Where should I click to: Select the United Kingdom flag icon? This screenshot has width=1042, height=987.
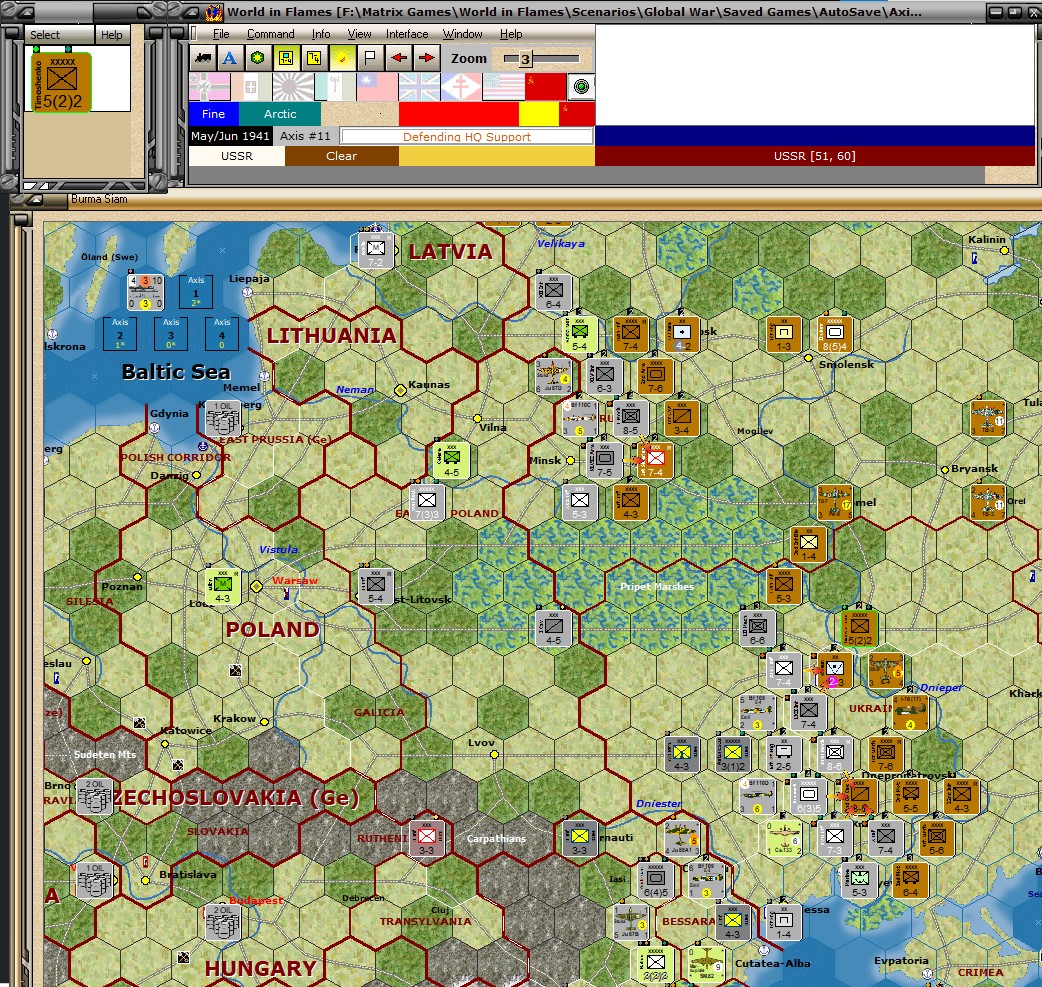pyautogui.click(x=419, y=87)
